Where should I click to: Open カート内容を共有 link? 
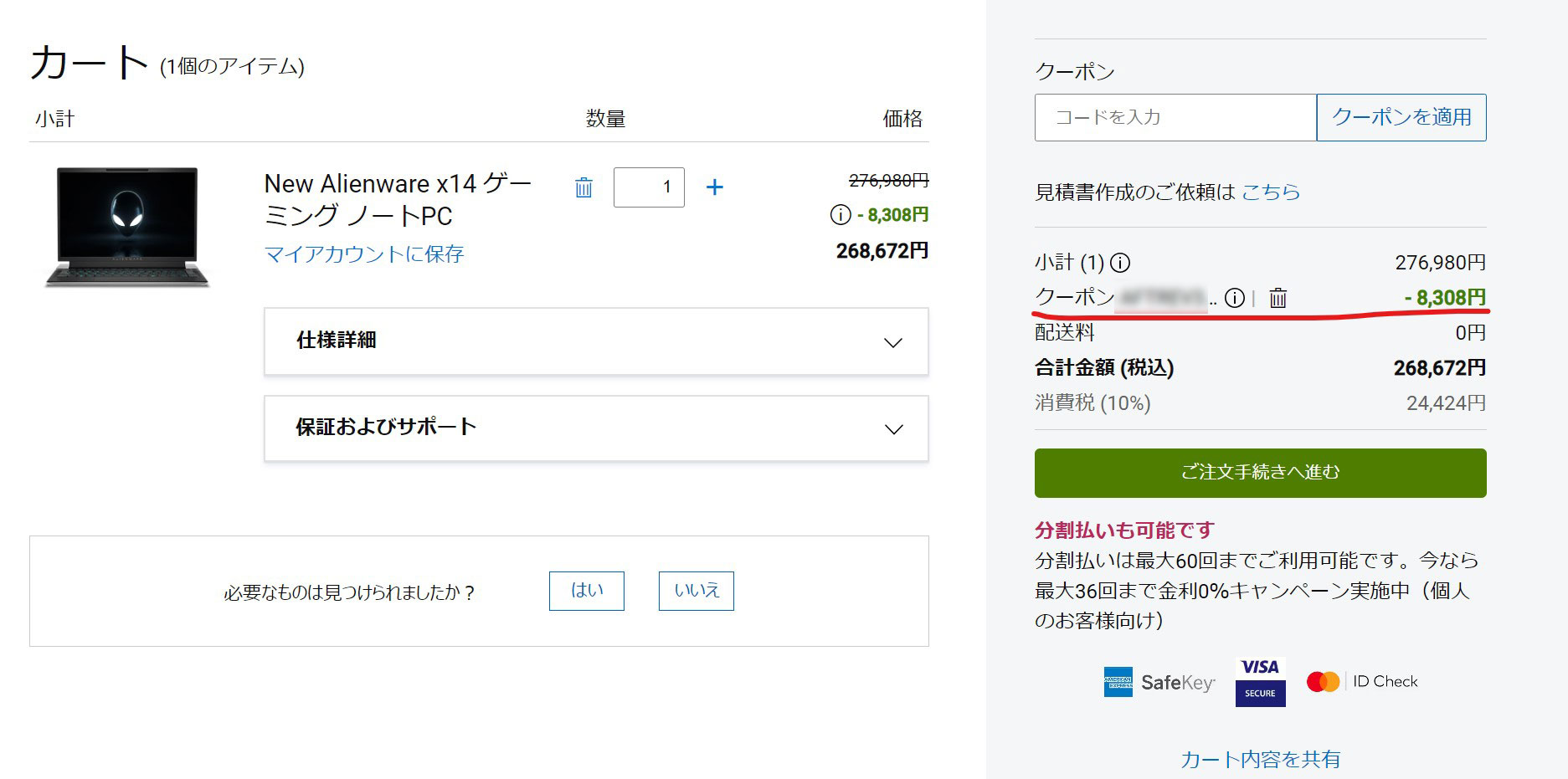pos(1260,759)
